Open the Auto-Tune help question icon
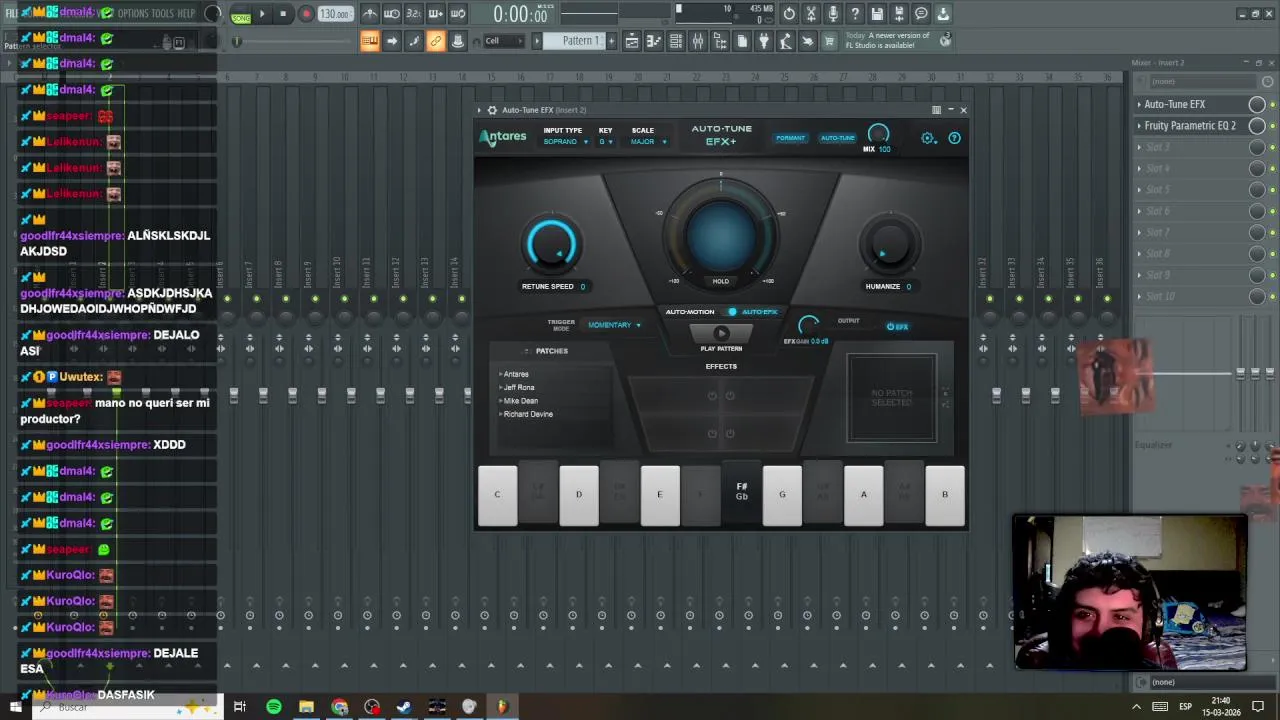 click(954, 138)
